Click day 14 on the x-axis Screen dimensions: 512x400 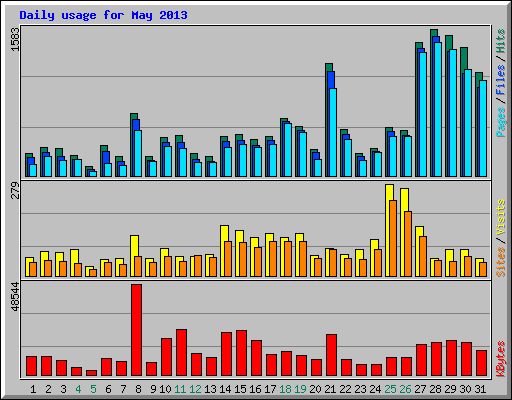pos(225,389)
